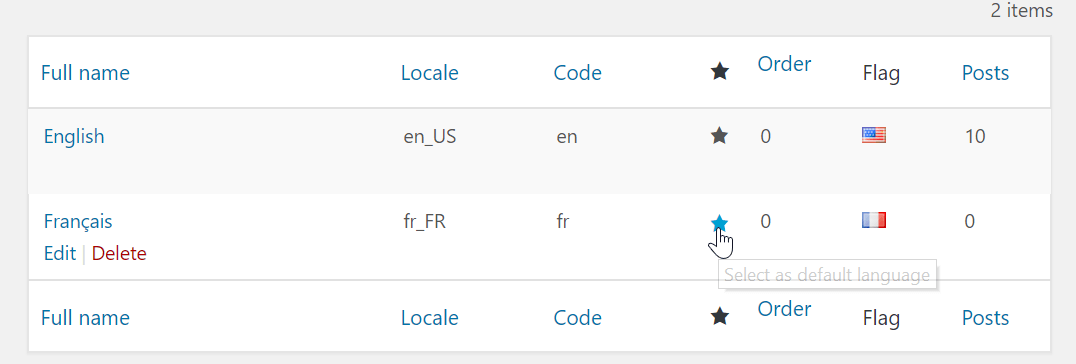
Task: Click the French flag icon
Action: (874, 220)
